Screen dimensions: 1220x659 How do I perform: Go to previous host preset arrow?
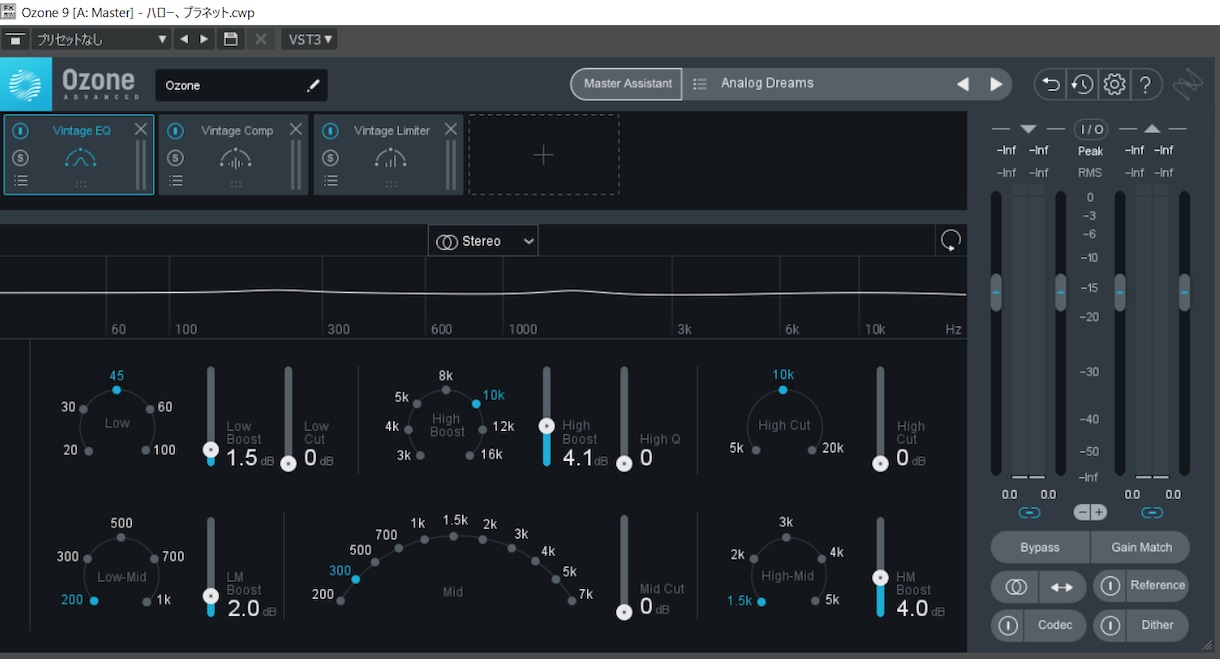coord(184,39)
